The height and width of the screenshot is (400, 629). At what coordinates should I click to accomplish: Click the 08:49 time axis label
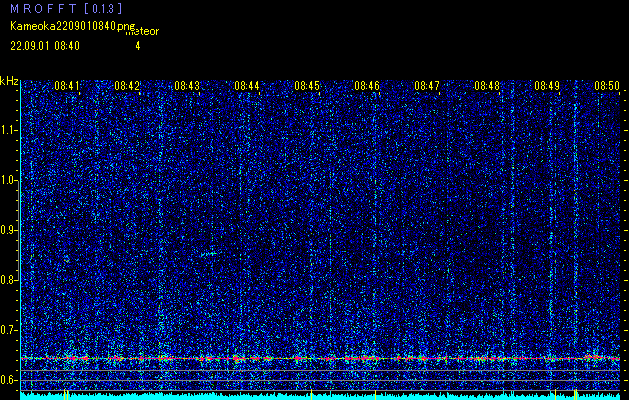coord(547,86)
